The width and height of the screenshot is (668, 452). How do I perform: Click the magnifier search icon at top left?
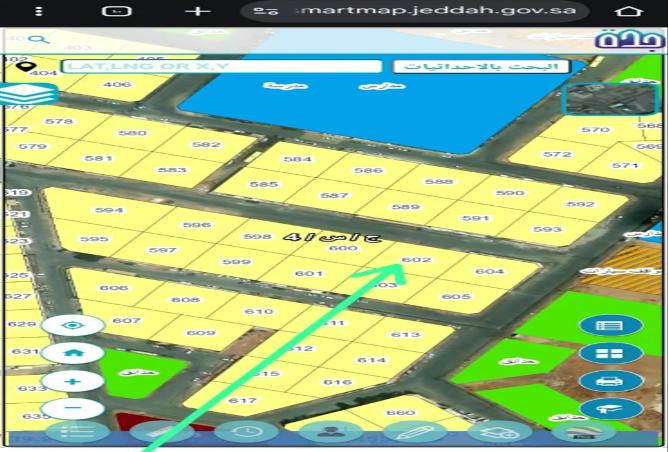point(38,40)
